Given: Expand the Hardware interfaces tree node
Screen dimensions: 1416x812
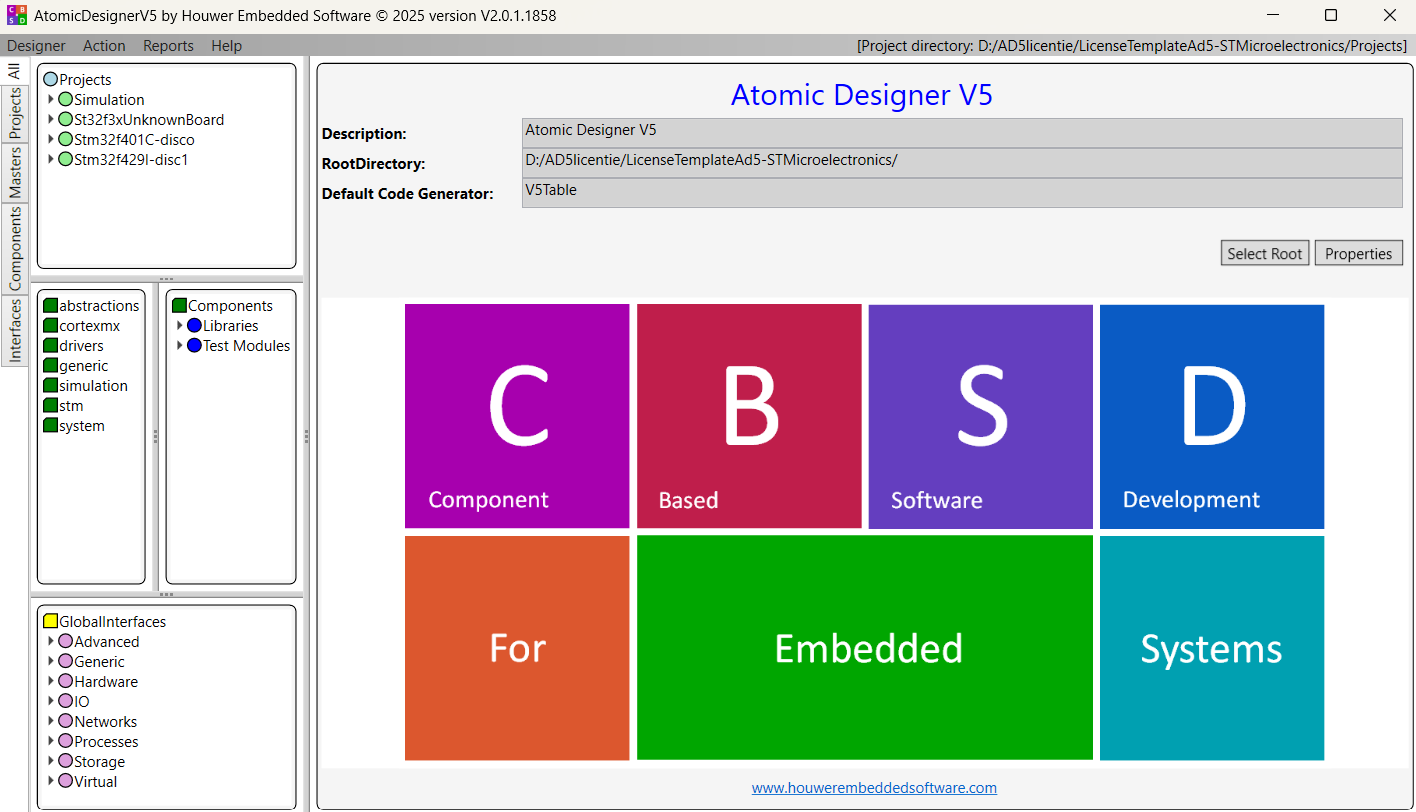Looking at the screenshot, I should coord(51,682).
